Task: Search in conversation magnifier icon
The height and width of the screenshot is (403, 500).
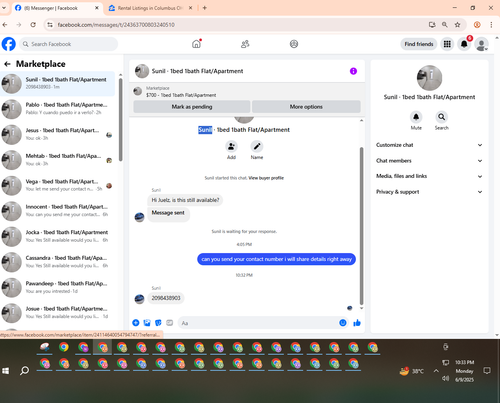Action: (441, 117)
